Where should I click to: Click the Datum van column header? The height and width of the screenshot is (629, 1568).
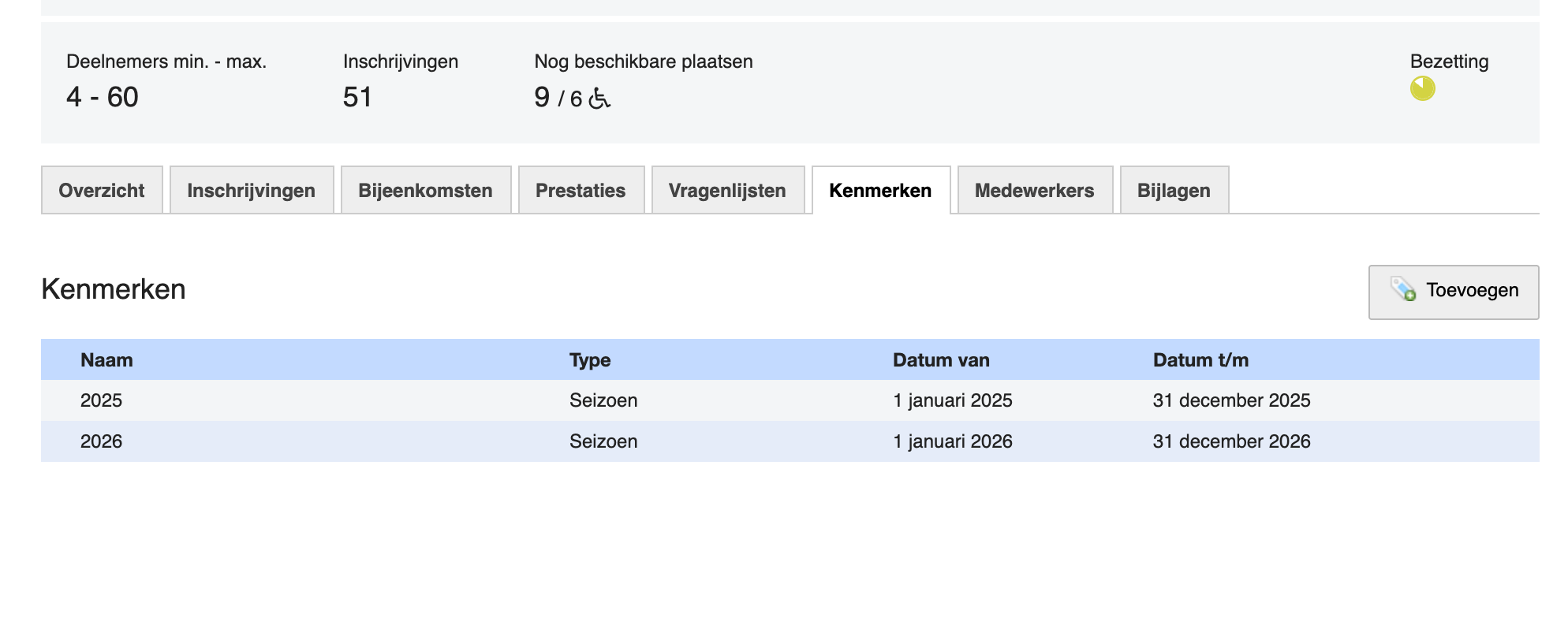click(x=941, y=360)
